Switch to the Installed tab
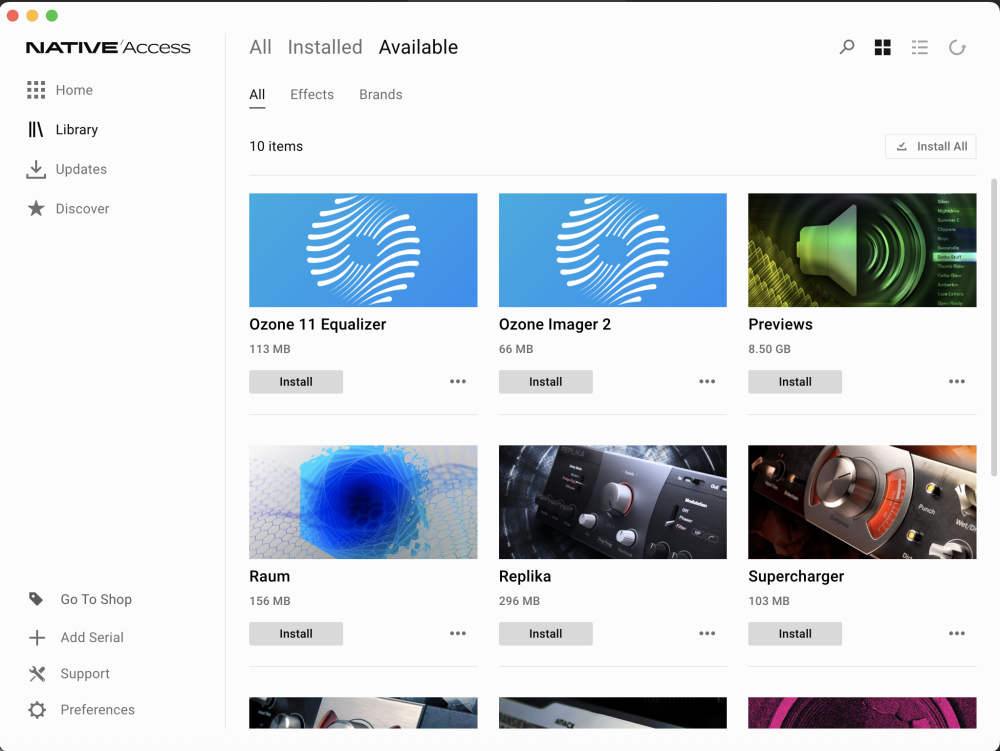The height and width of the screenshot is (751, 1000). 325,47
